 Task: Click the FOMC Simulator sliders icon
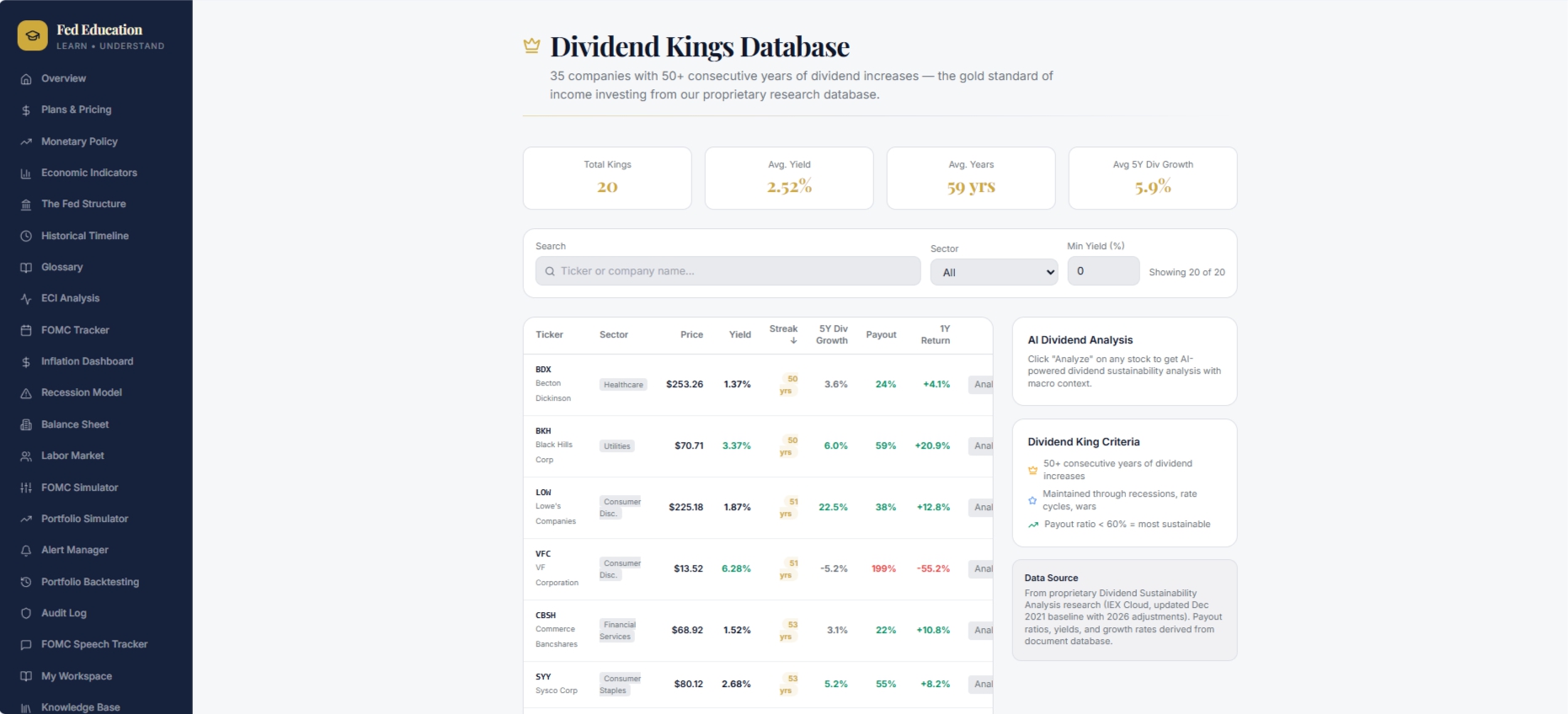(x=26, y=488)
